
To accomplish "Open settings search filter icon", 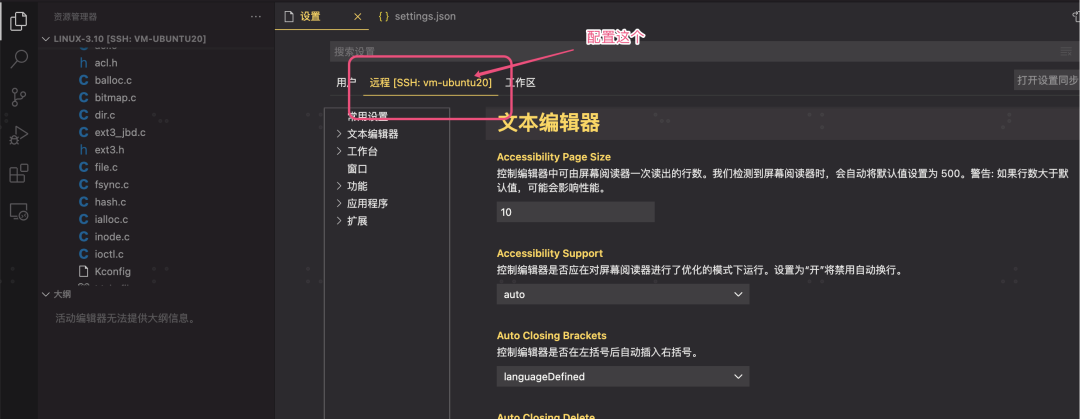I will [1066, 51].
